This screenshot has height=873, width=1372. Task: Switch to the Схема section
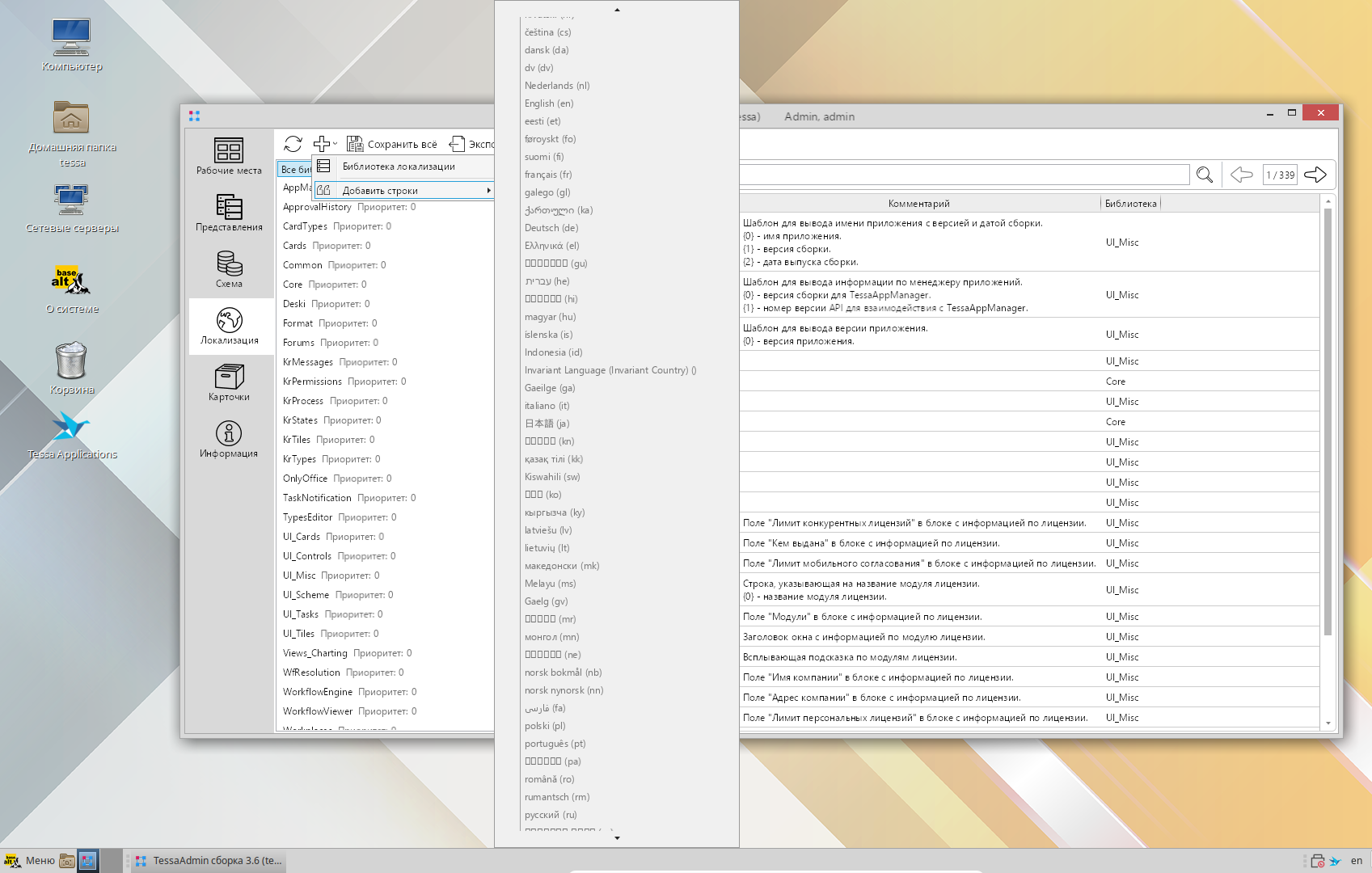pyautogui.click(x=229, y=269)
